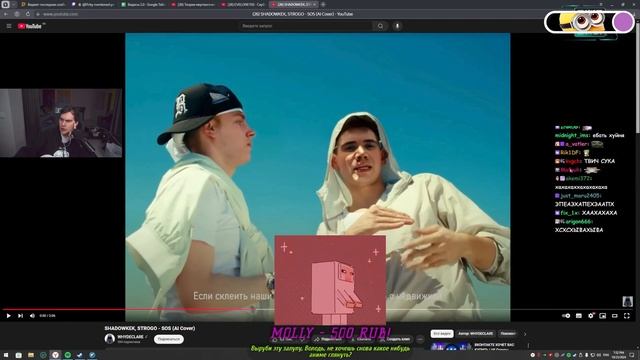Screen dimensions: 640x360
Task: Switch to the first browser tab
Action: [x=43, y=4]
